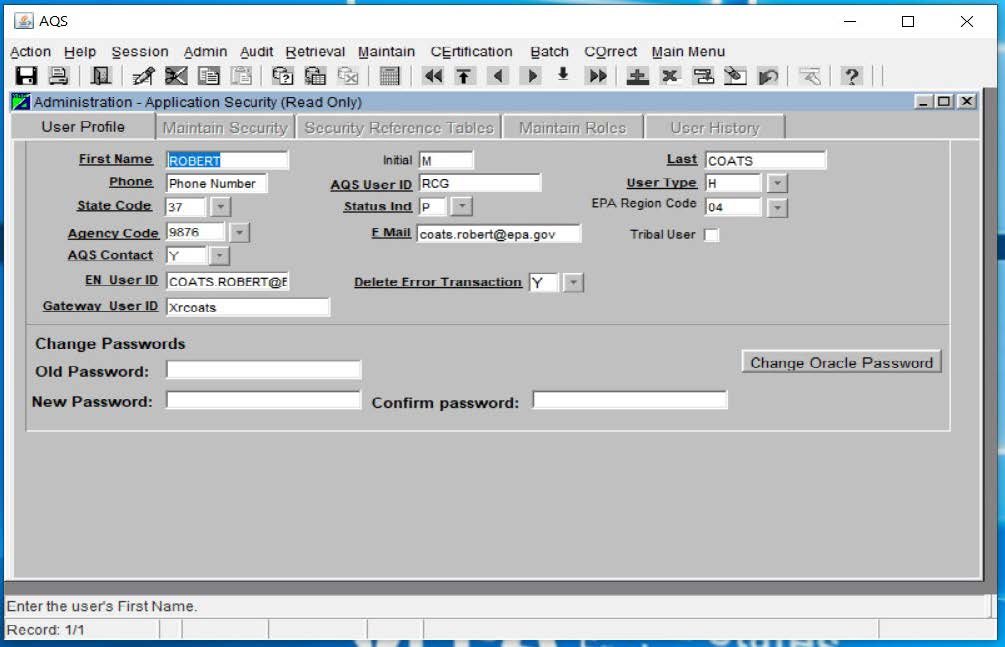Click the Print icon in toolbar

[58, 76]
